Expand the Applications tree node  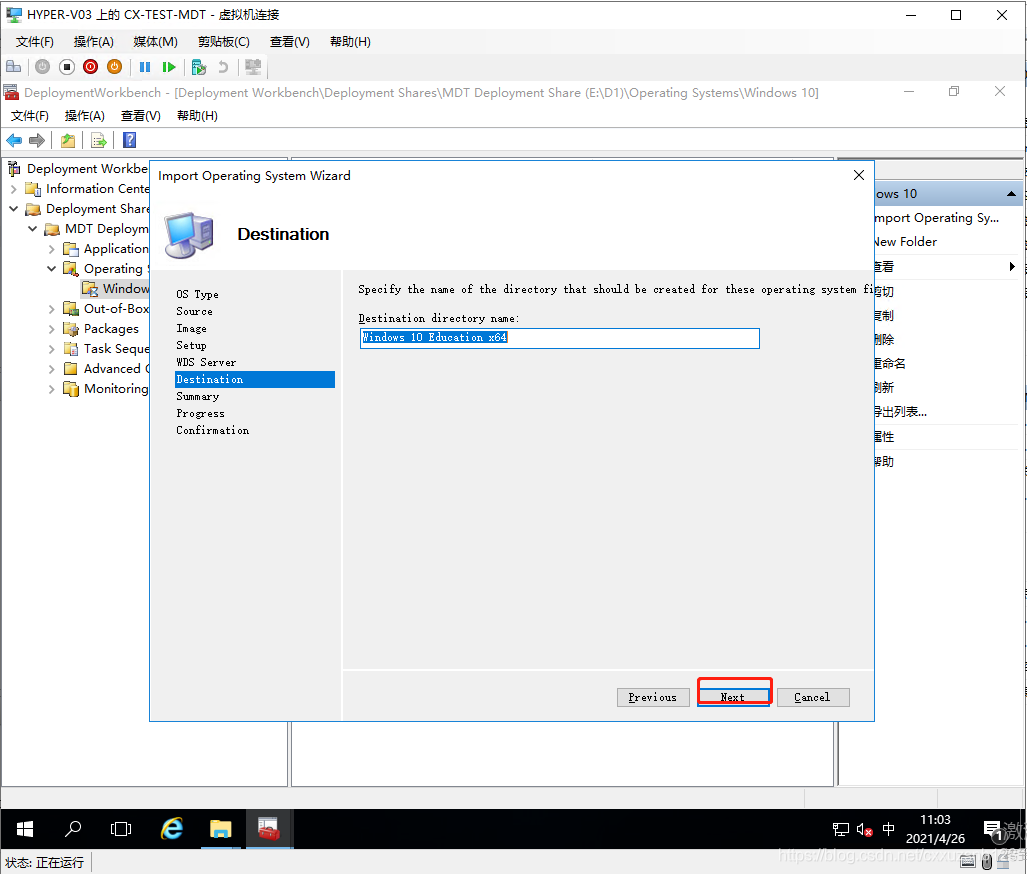[52, 249]
